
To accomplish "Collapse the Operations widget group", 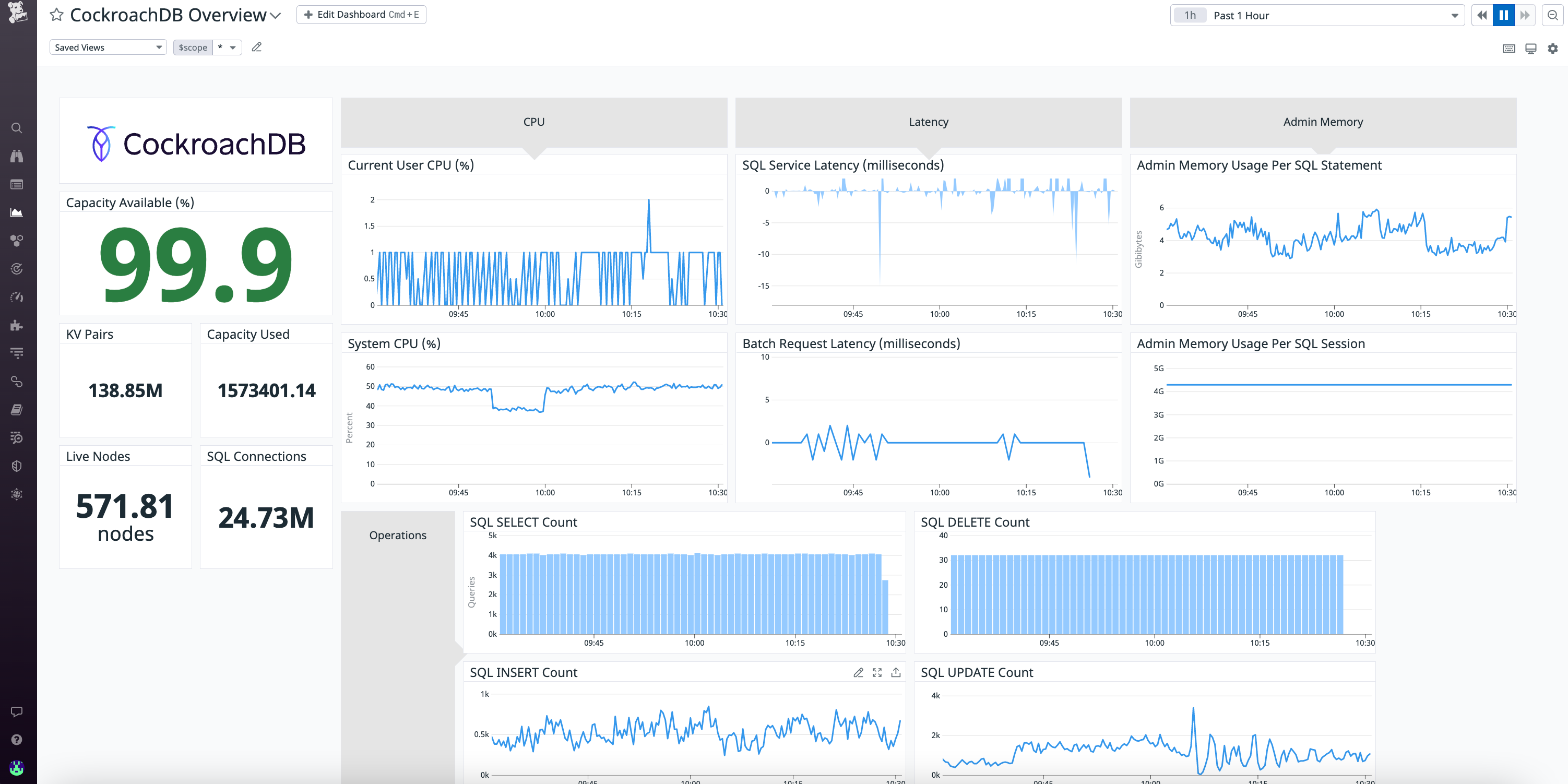I will pos(398,535).
